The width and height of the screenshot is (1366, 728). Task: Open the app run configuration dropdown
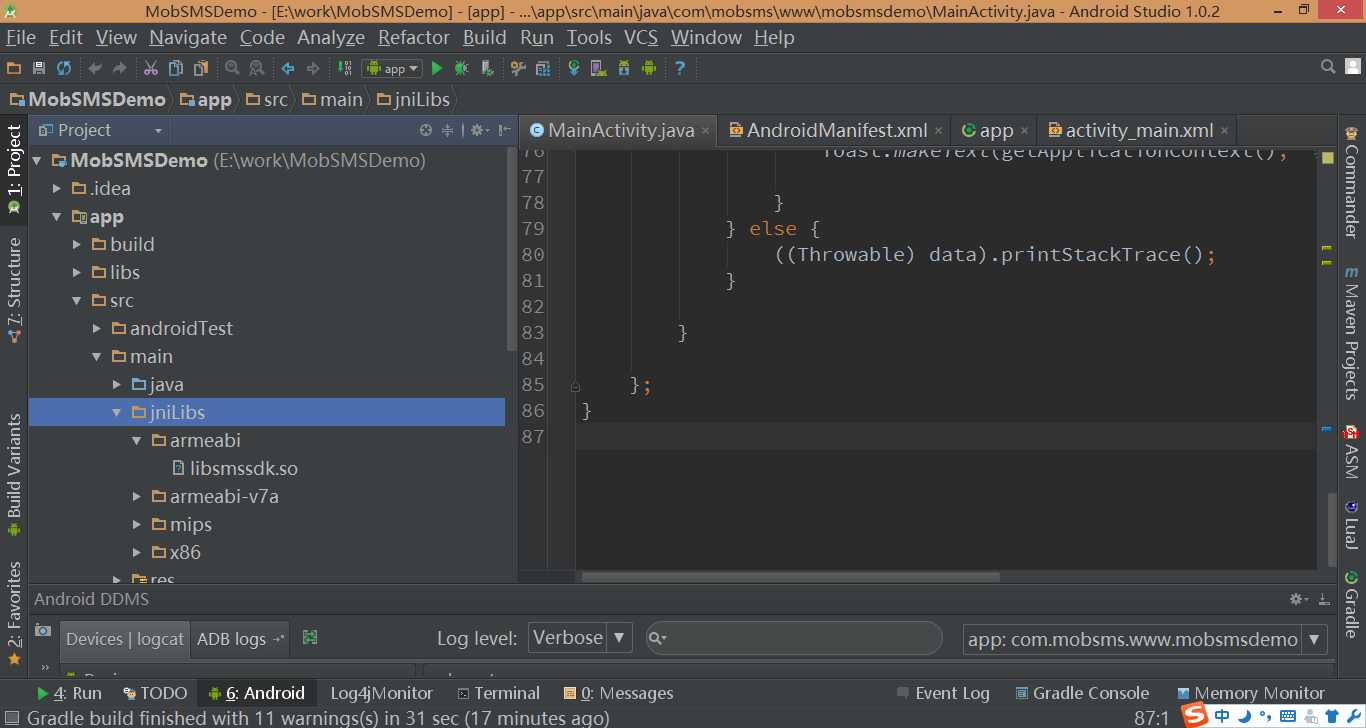[x=393, y=68]
